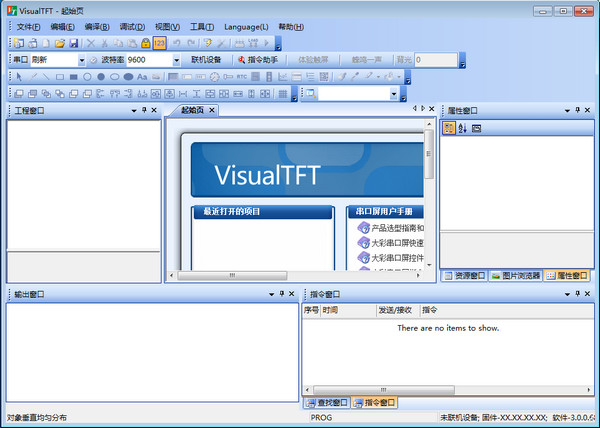
Task: Open the 指令窗口 title bar options arrow
Action: pyautogui.click(x=567, y=294)
